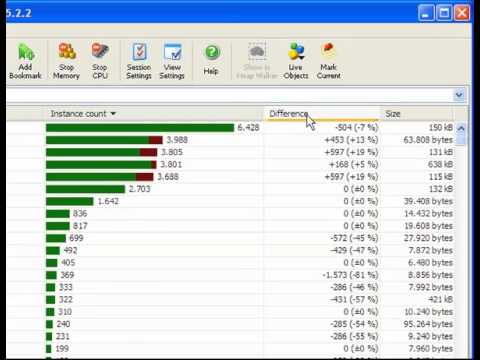Click the size value 63.808 bytes
Screen dimensions: 480x360
tap(428, 140)
